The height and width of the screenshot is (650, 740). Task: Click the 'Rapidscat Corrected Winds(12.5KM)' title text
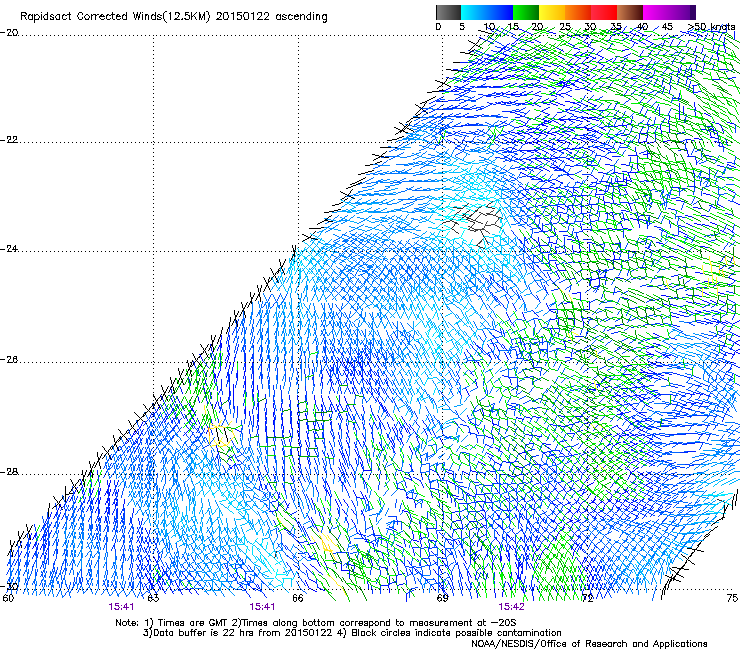tap(115, 17)
